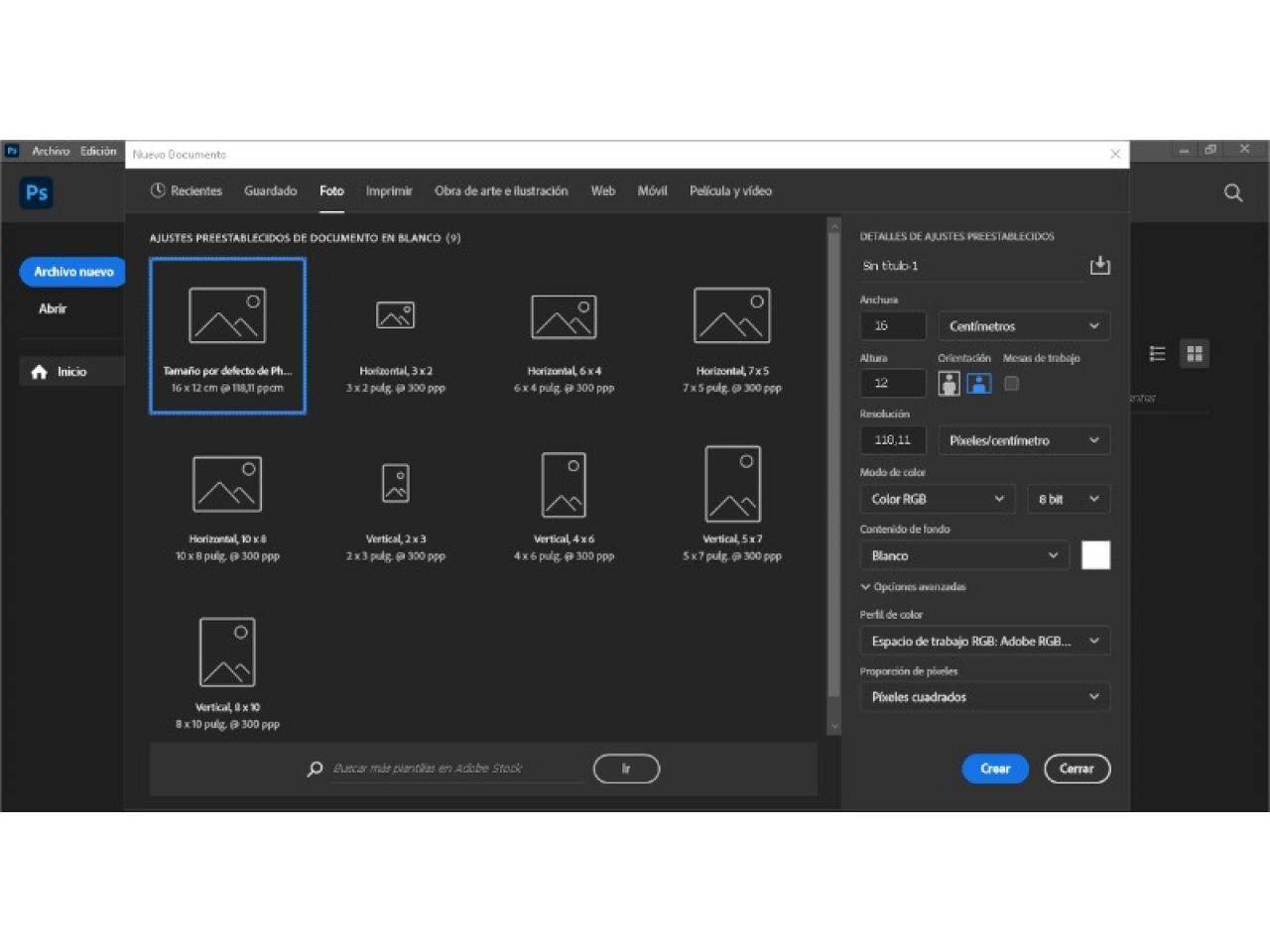Image resolution: width=1270 pixels, height=952 pixels.
Task: Click the Archivo nuevo button
Action: coord(73,272)
